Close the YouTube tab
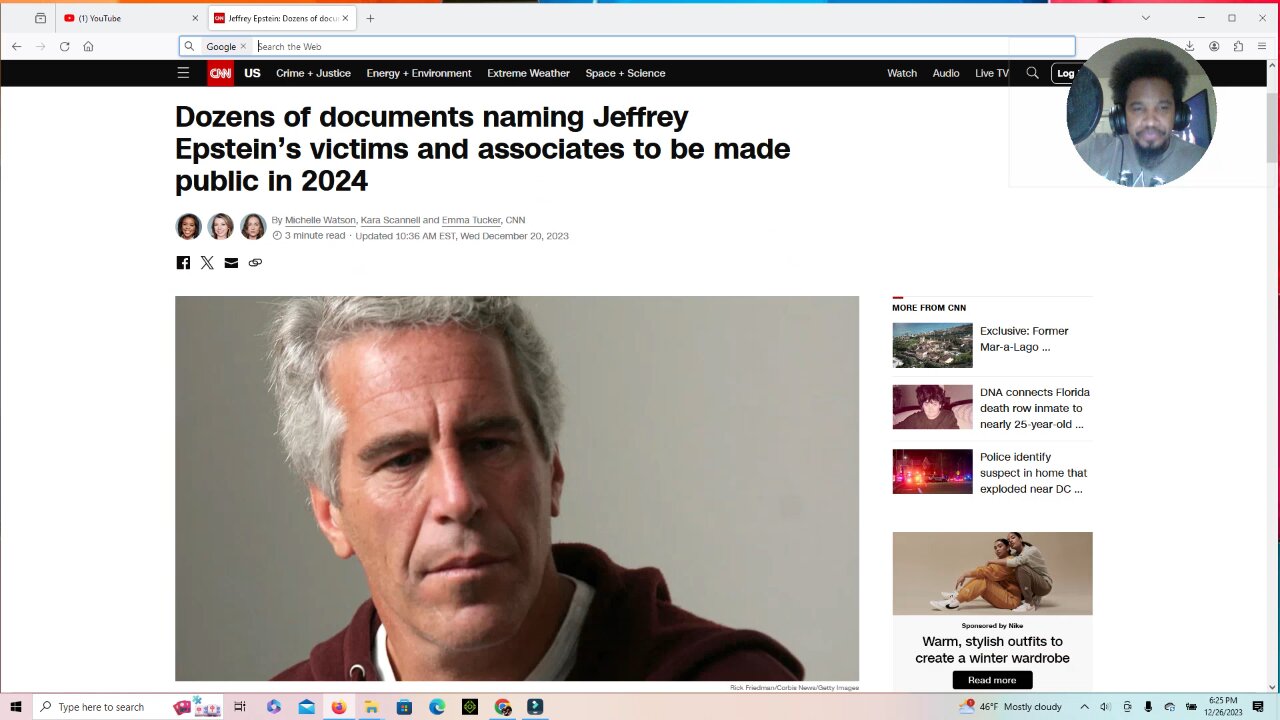The height and width of the screenshot is (720, 1280). point(195,18)
